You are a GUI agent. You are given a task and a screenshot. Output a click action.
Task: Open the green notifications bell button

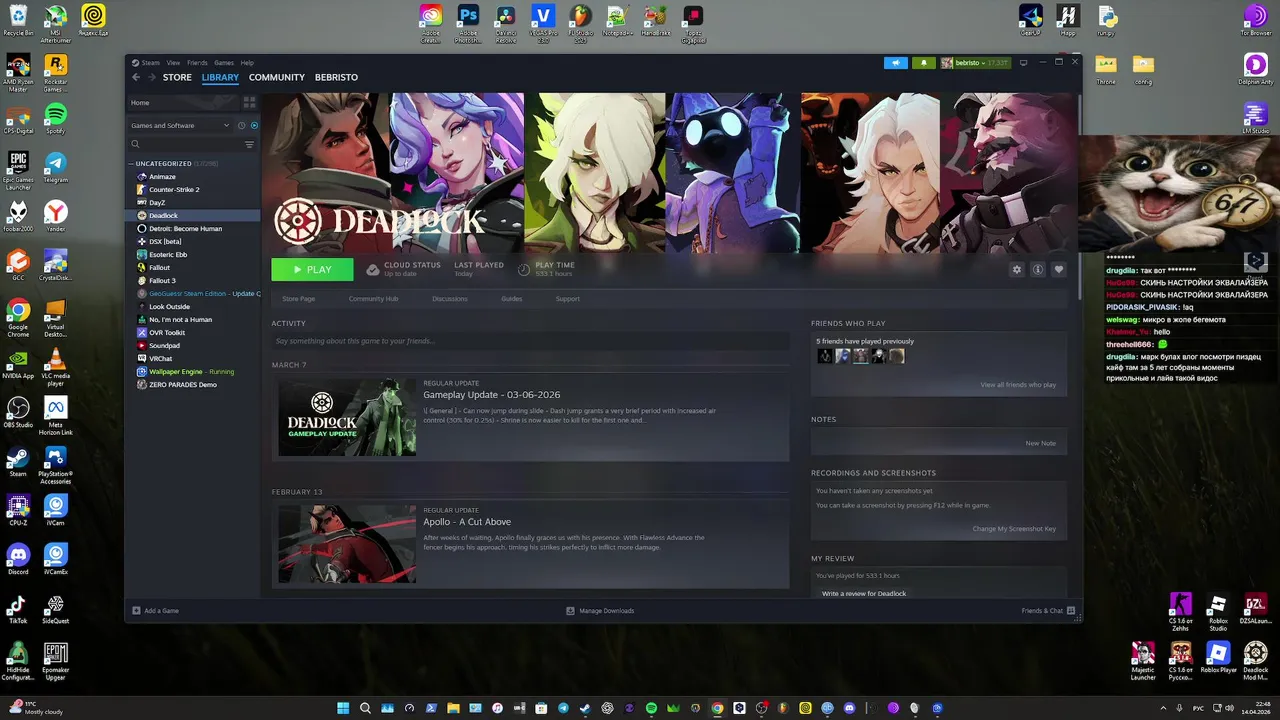pyautogui.click(x=923, y=63)
